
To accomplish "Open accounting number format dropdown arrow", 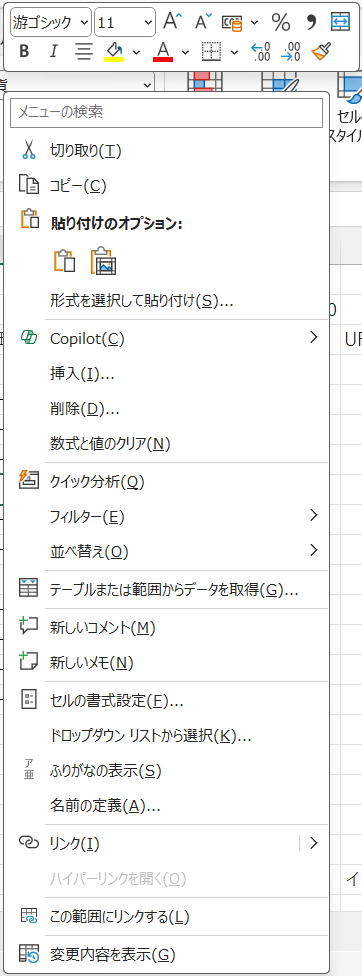I will [x=254, y=23].
